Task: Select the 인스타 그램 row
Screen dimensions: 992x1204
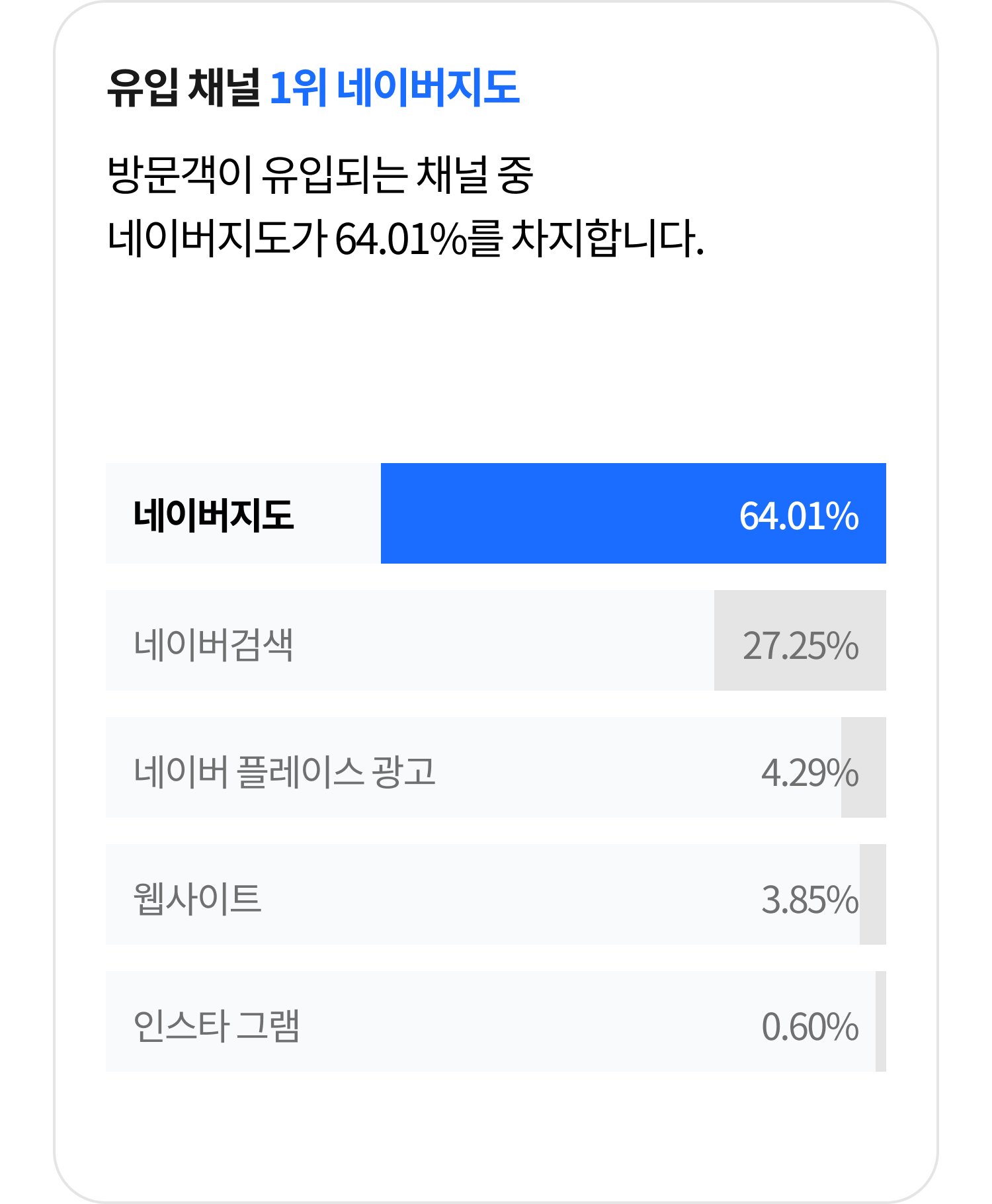Action: [496, 1021]
